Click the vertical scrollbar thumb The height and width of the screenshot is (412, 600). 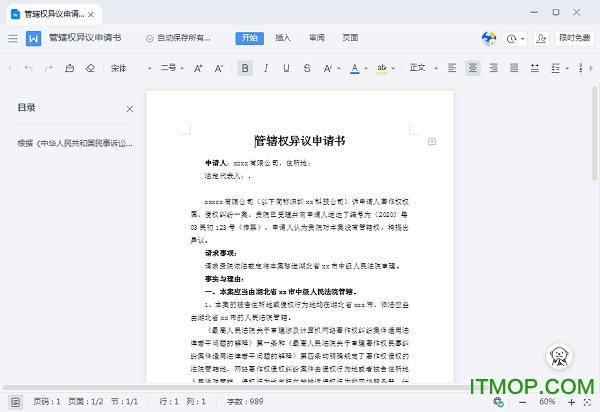point(595,133)
